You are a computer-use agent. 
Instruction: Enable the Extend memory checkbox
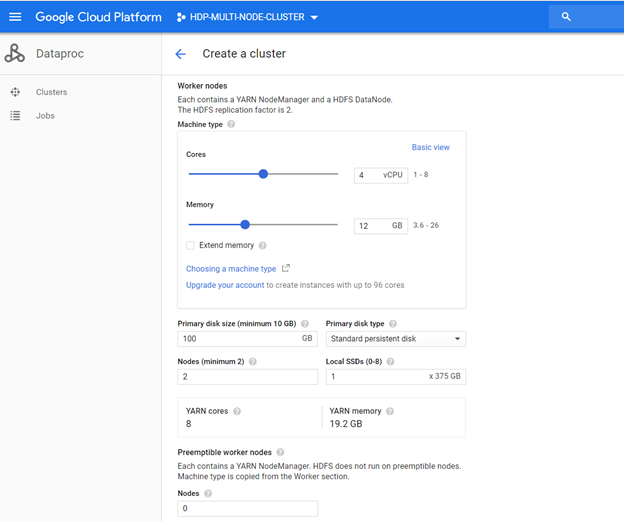pos(190,245)
